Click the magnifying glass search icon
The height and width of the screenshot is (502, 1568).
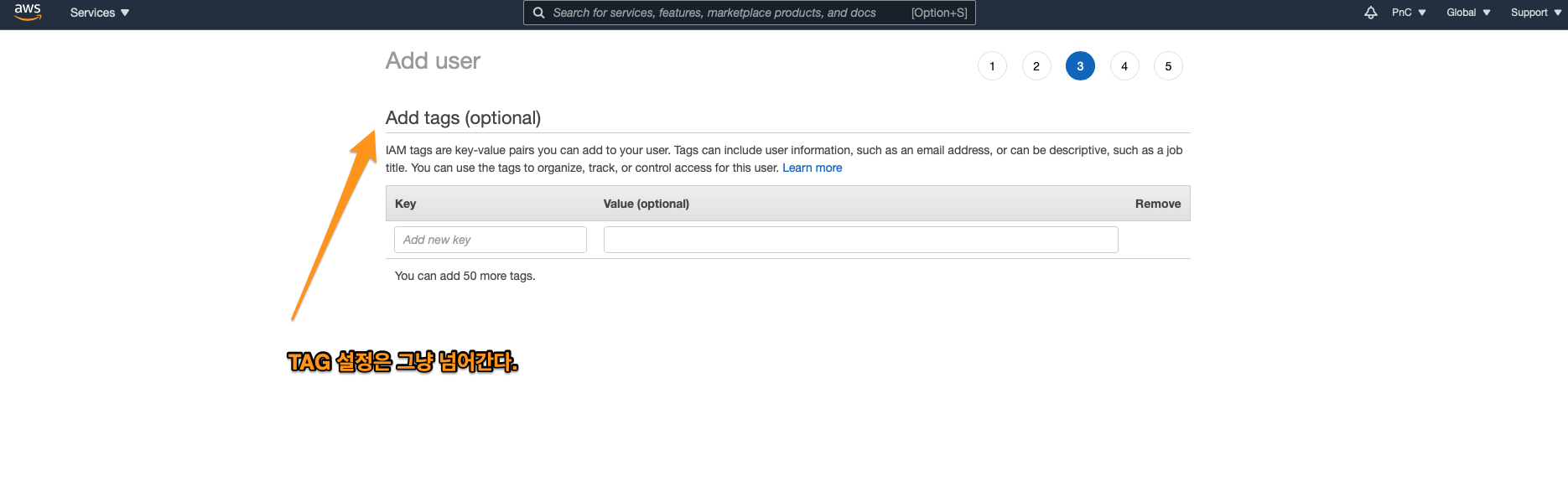click(539, 13)
